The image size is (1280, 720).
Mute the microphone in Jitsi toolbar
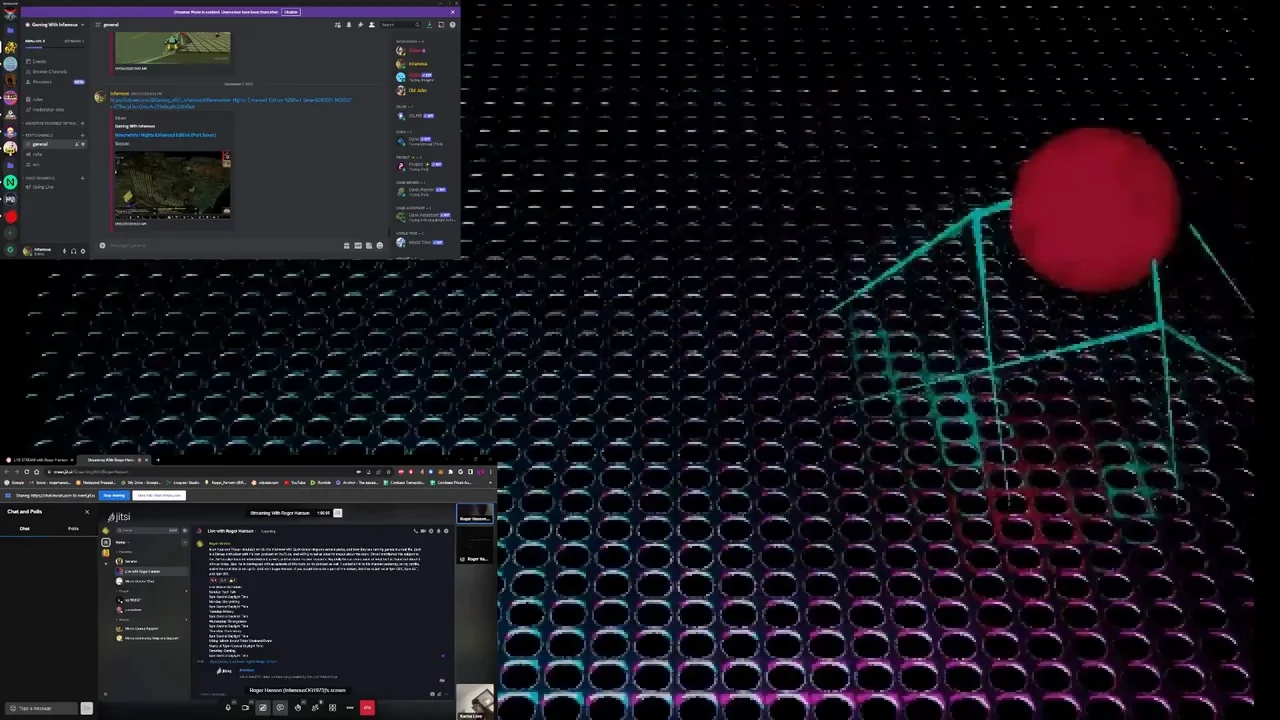pos(229,708)
